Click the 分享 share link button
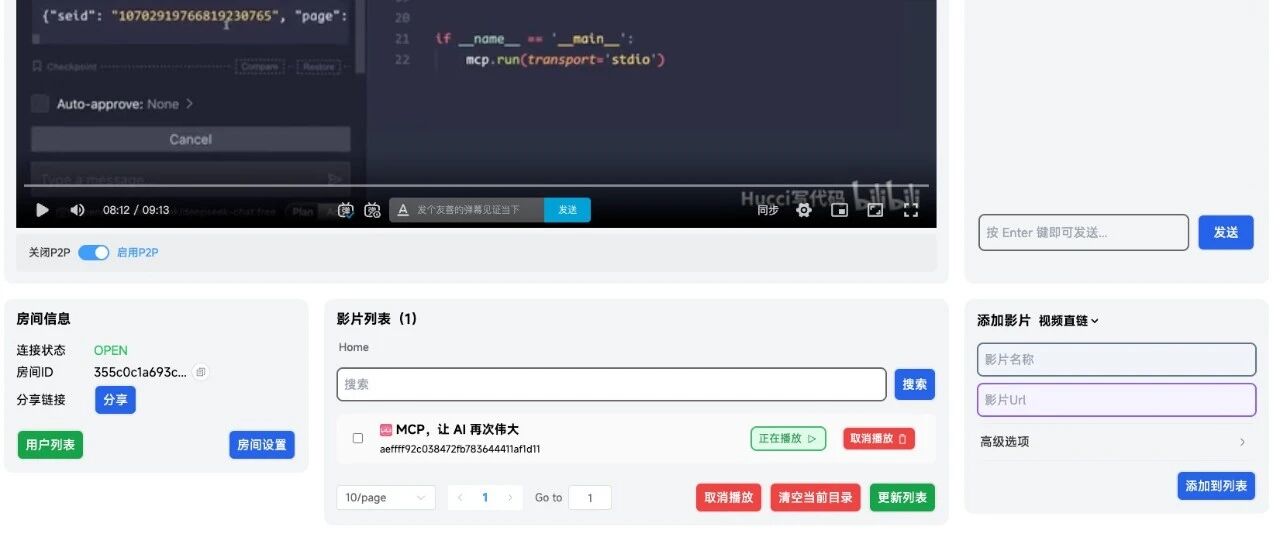 (115, 400)
